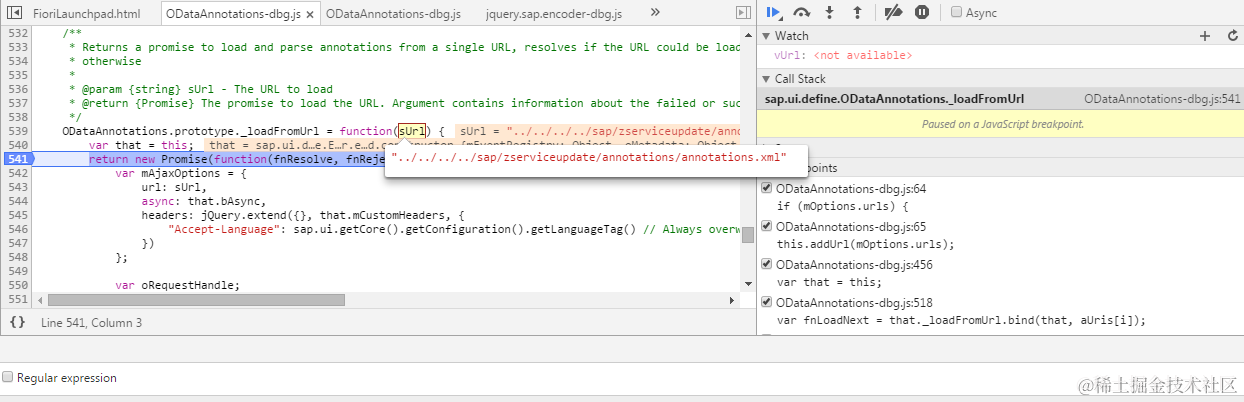Click the scroll left arrow under the code
The height and width of the screenshot is (402, 1244).
pyautogui.click(x=39, y=300)
